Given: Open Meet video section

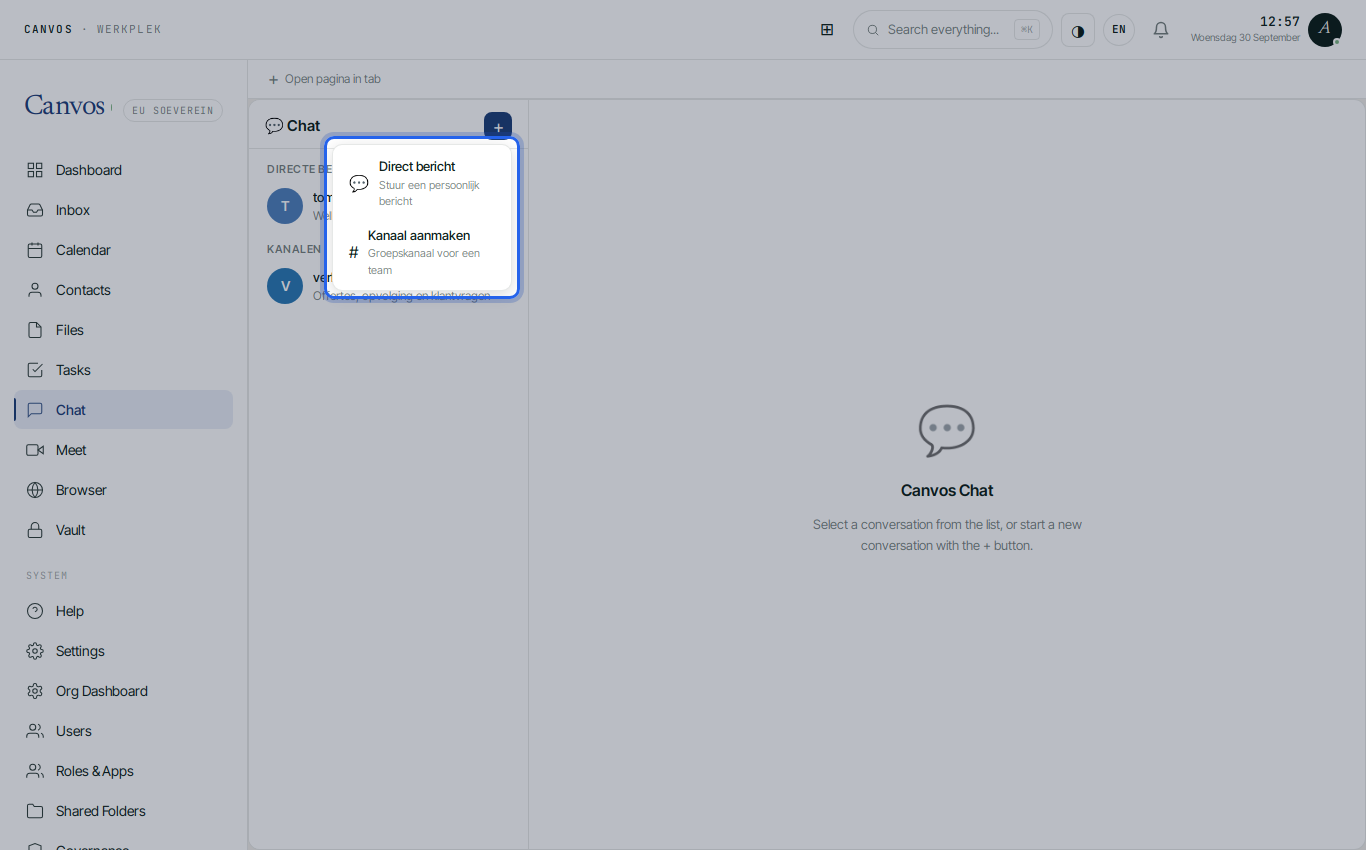Looking at the screenshot, I should (x=123, y=450).
